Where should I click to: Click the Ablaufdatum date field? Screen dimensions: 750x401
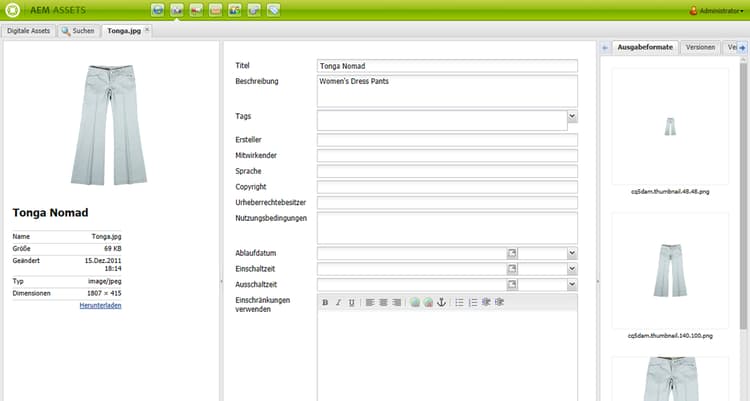point(412,253)
